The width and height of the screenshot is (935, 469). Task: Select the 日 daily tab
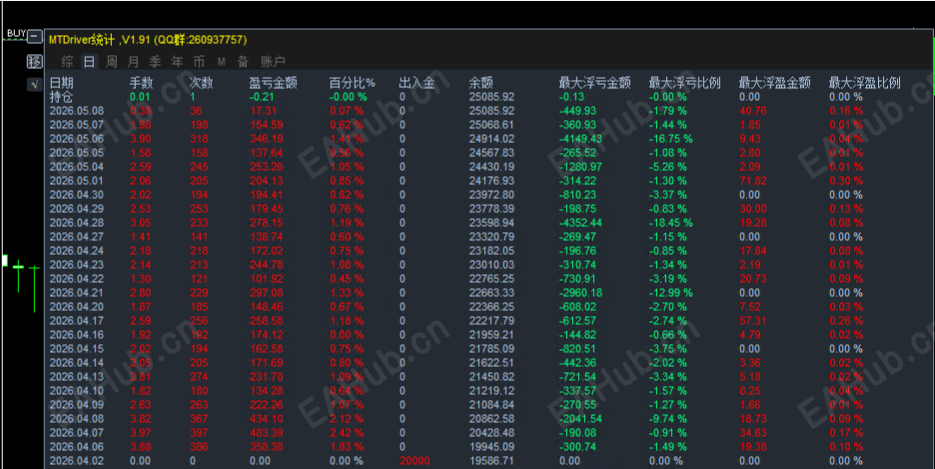point(89,61)
